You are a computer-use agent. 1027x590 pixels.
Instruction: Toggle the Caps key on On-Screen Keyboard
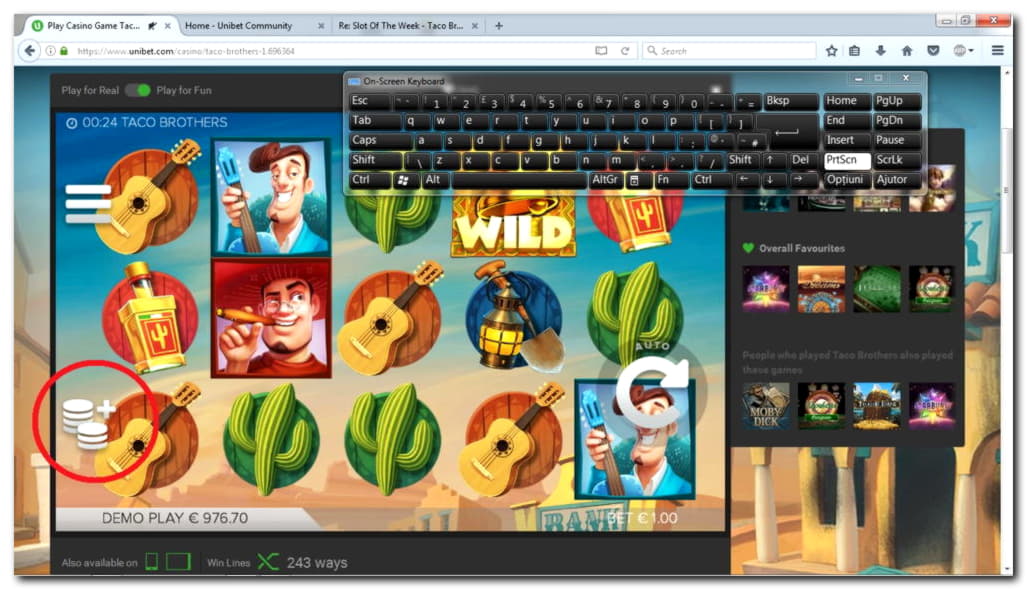380,140
